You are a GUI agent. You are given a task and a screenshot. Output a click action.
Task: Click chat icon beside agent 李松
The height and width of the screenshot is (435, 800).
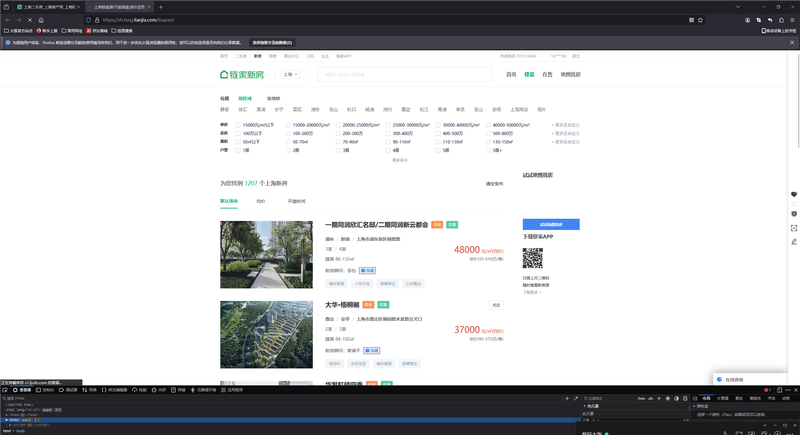coord(367,270)
